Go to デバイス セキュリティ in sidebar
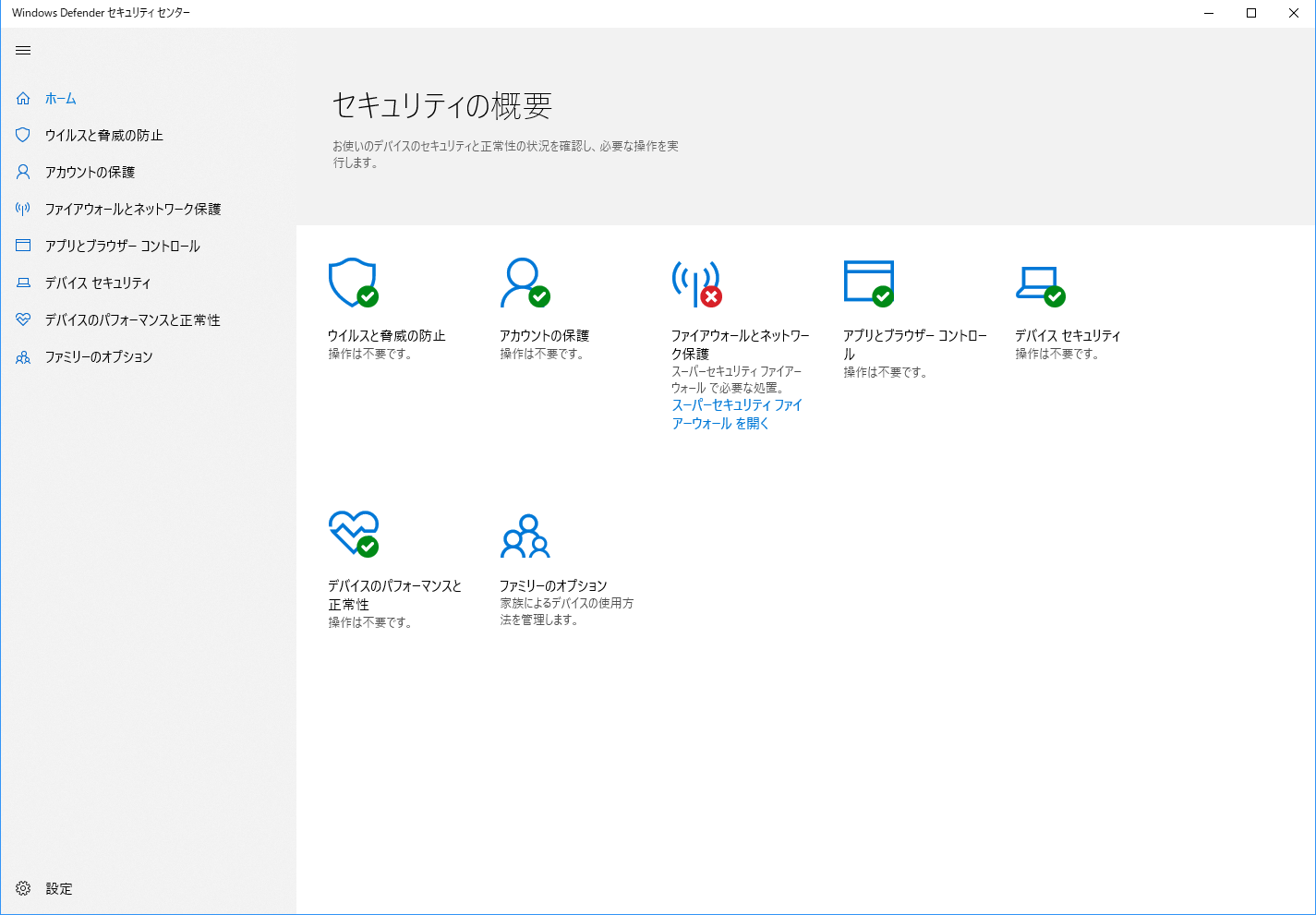The image size is (1316, 915). [98, 283]
